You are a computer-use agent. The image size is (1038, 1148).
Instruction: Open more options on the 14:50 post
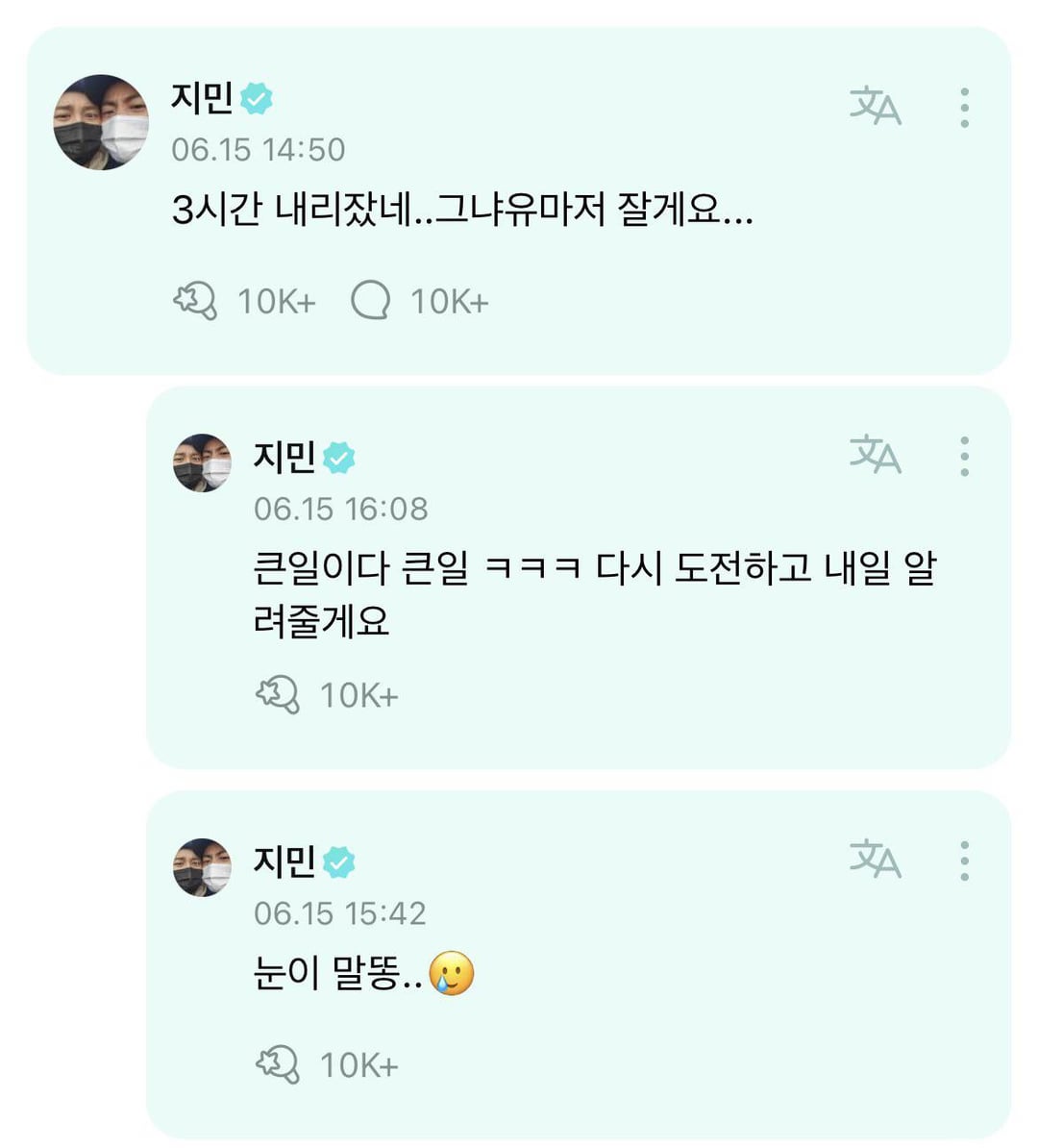964,108
